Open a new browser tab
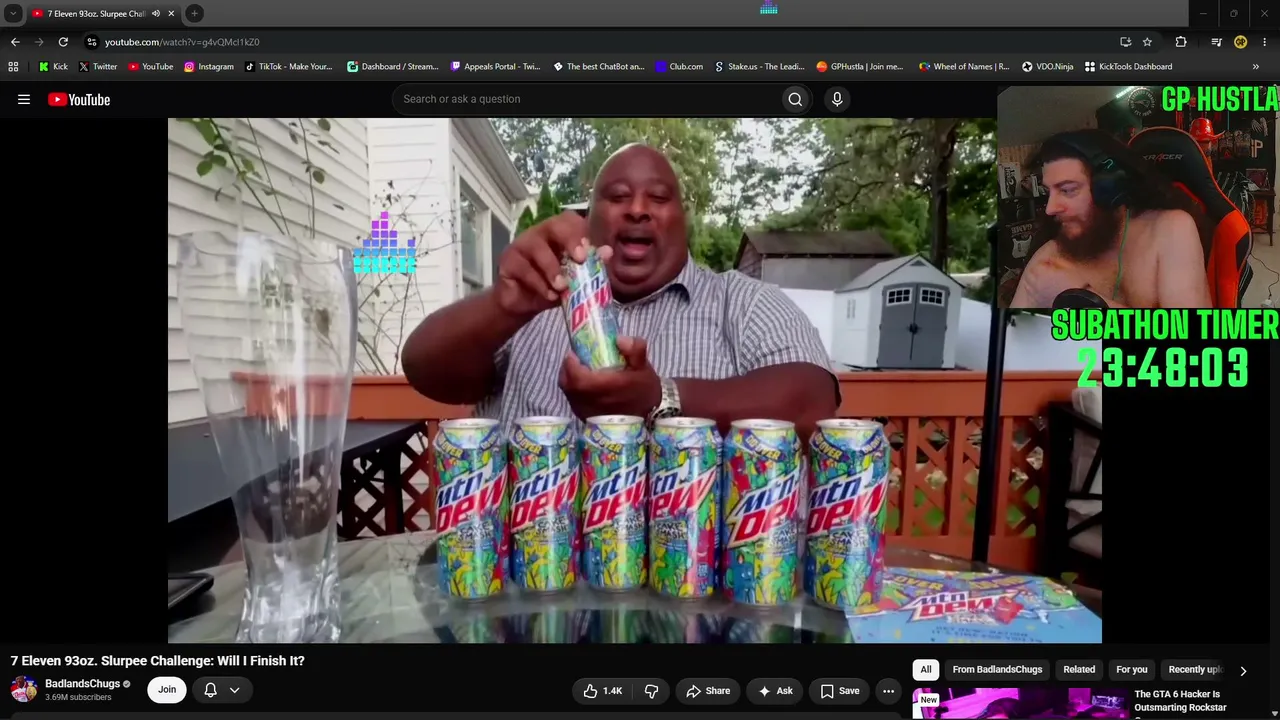The image size is (1280, 720). [x=194, y=13]
